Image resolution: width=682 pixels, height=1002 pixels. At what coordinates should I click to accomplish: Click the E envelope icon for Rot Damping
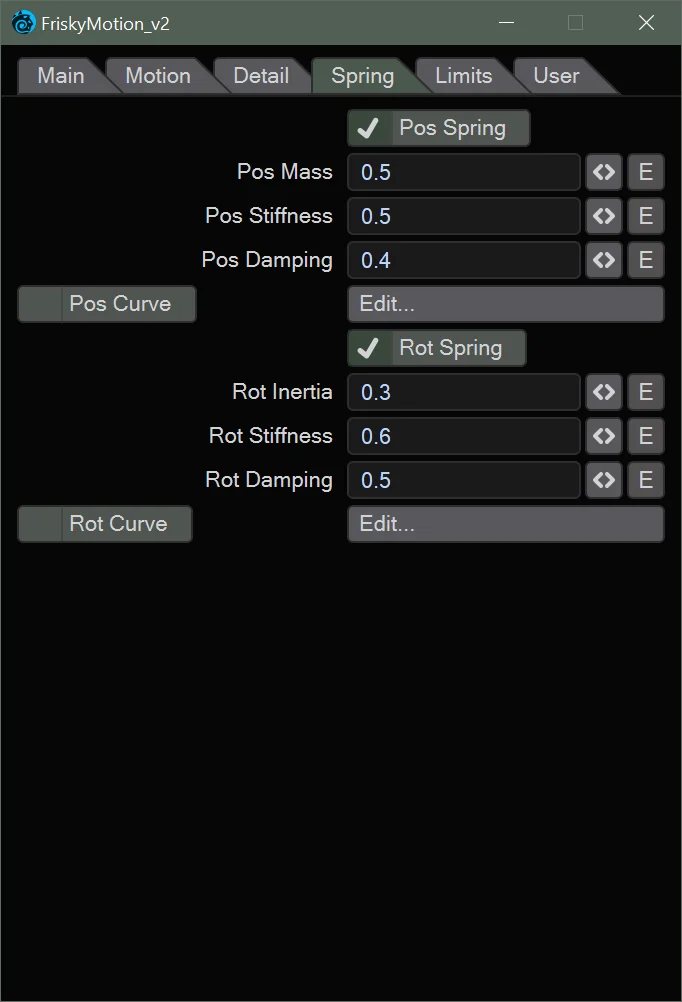[645, 480]
